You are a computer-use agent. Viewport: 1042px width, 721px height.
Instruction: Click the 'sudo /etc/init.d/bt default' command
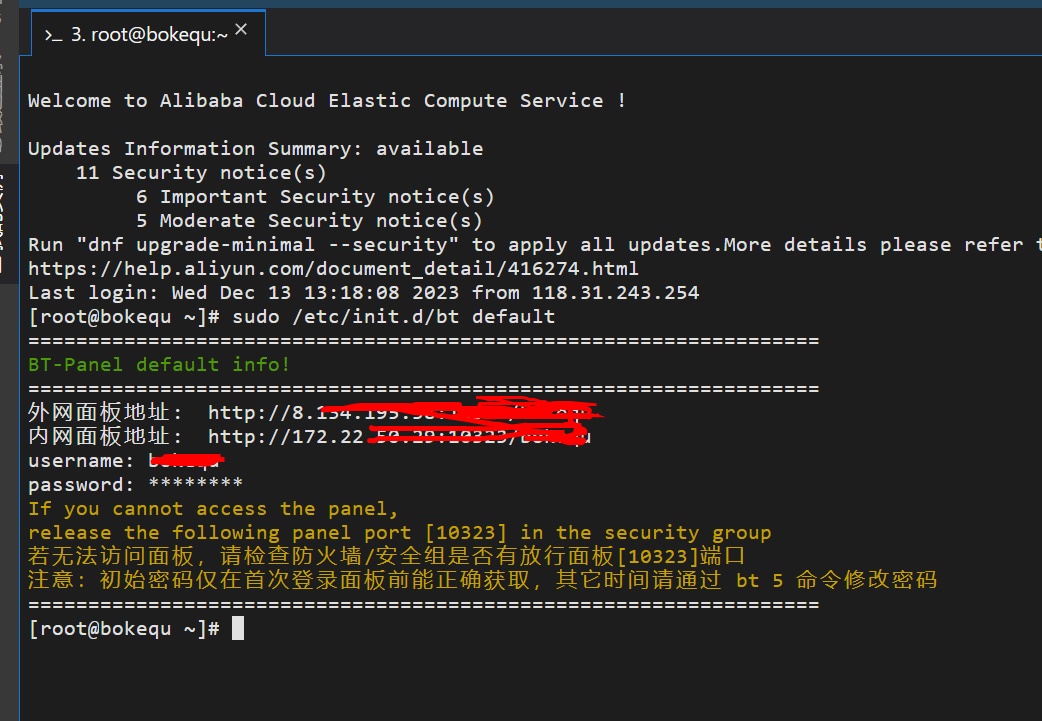pyautogui.click(x=393, y=316)
